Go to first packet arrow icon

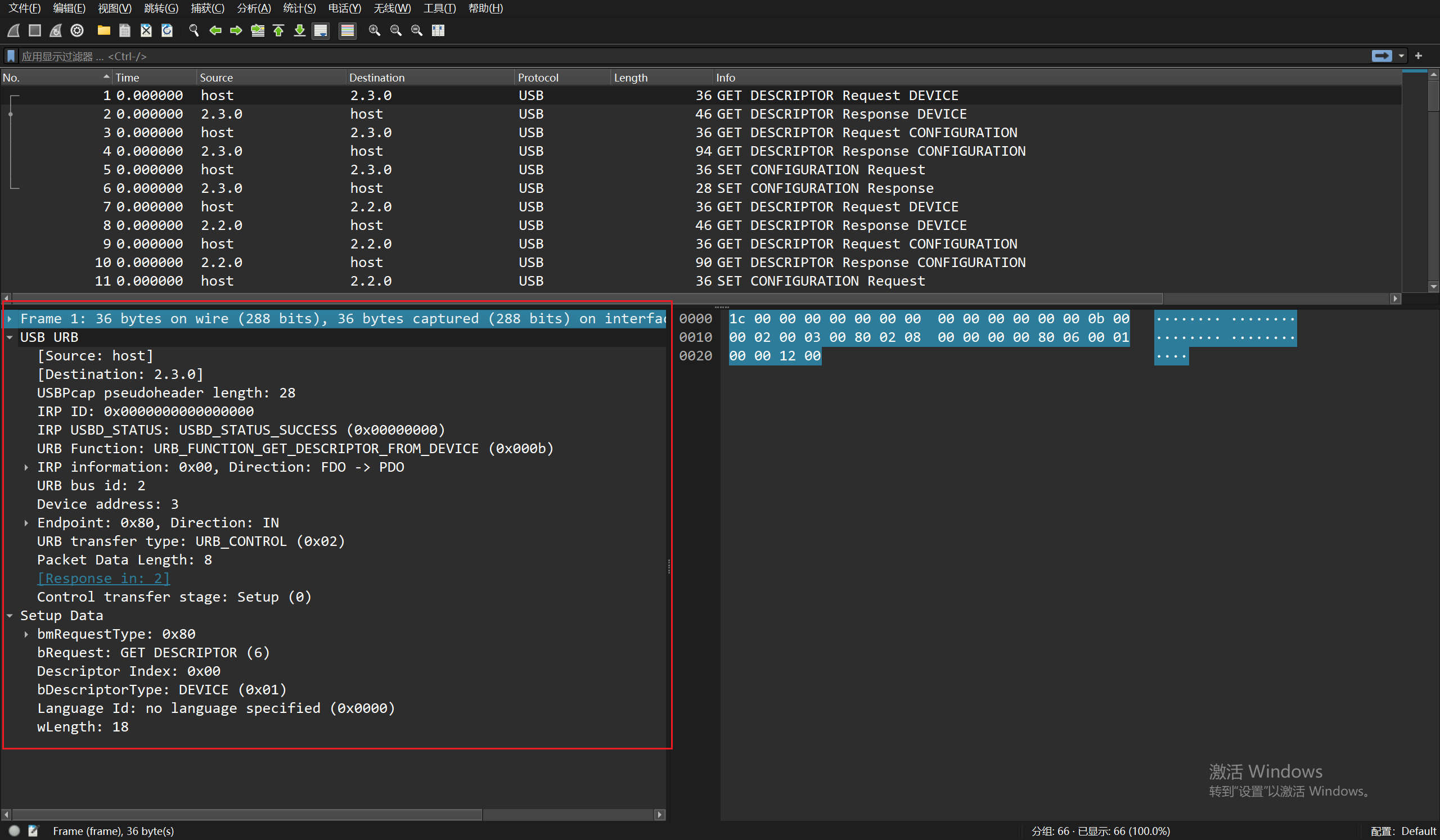tap(279, 30)
